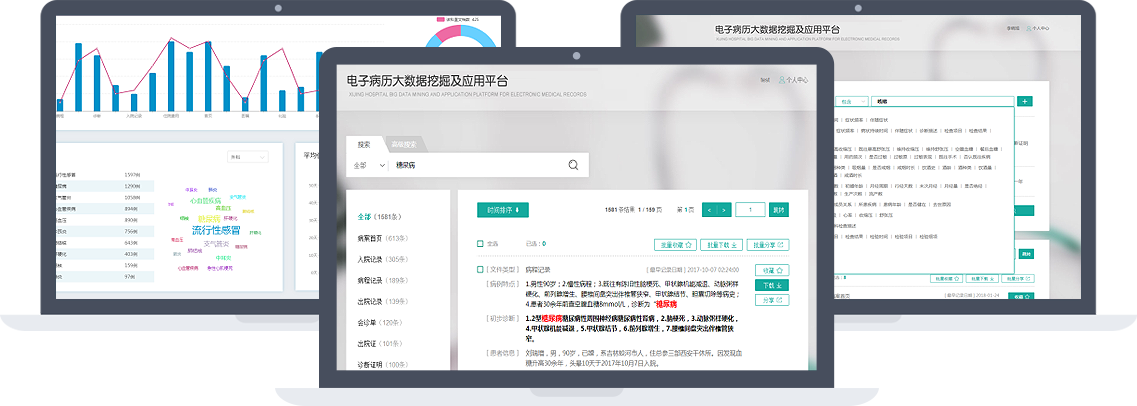Click green plus button on right screen
This screenshot has width=1137, height=406.
pos(1025,101)
